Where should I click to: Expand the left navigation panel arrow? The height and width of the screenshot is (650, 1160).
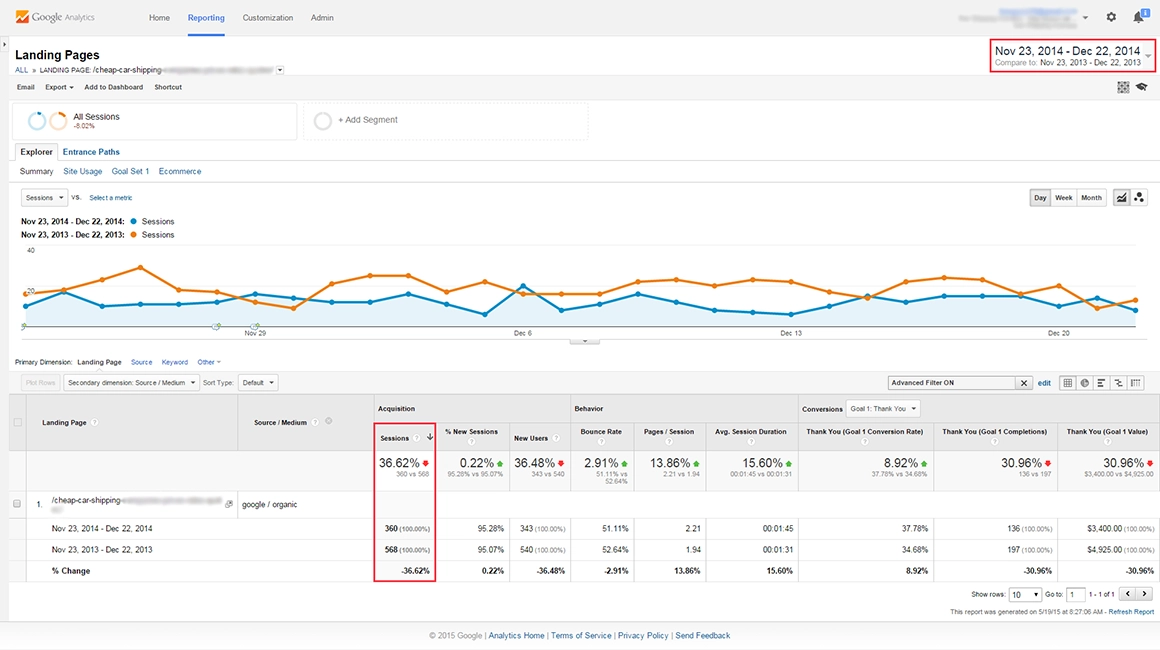[x=4, y=44]
